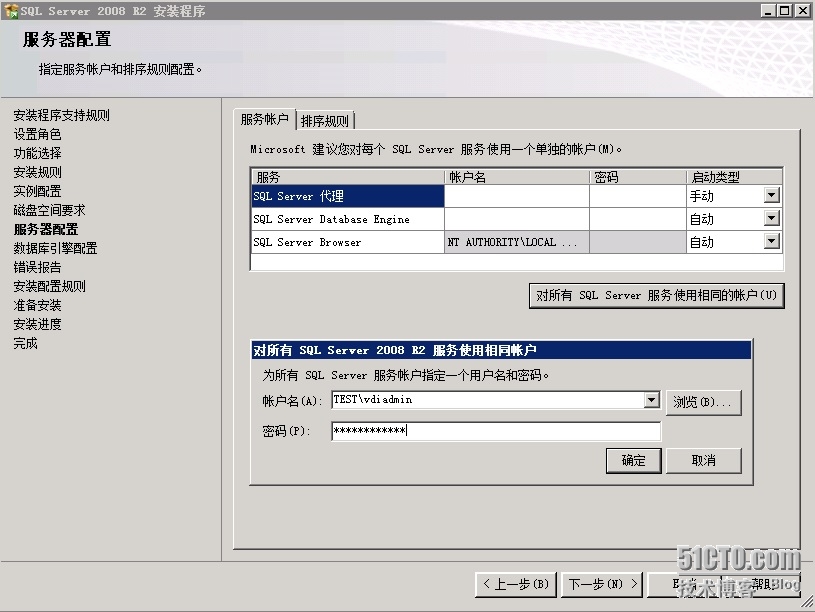Click the 帐户名 column header
This screenshot has height=612, width=815.
[x=517, y=177]
